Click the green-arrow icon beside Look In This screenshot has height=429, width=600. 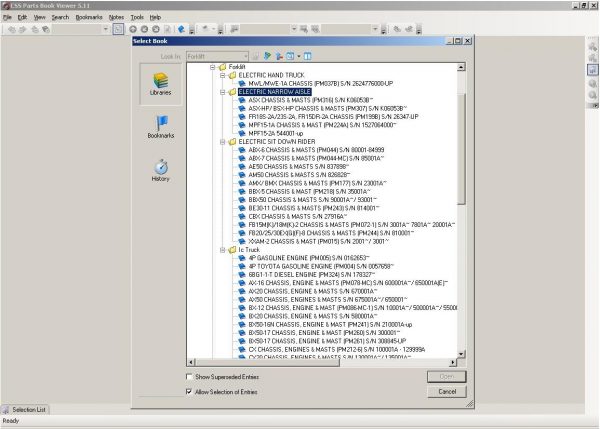pyautogui.click(x=267, y=56)
